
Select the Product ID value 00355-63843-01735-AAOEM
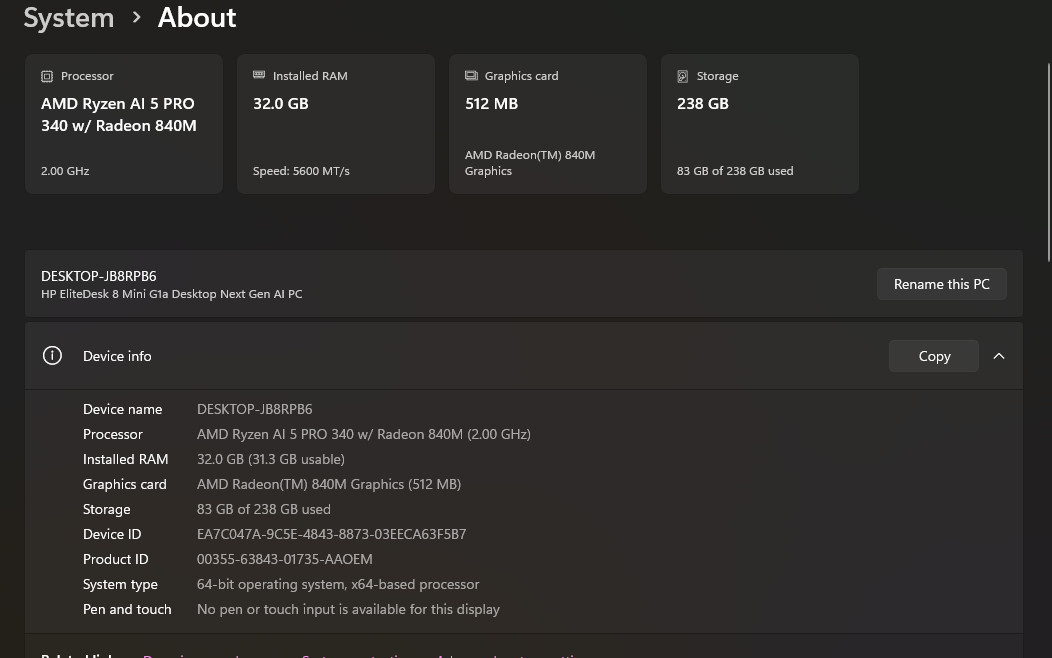click(x=284, y=559)
